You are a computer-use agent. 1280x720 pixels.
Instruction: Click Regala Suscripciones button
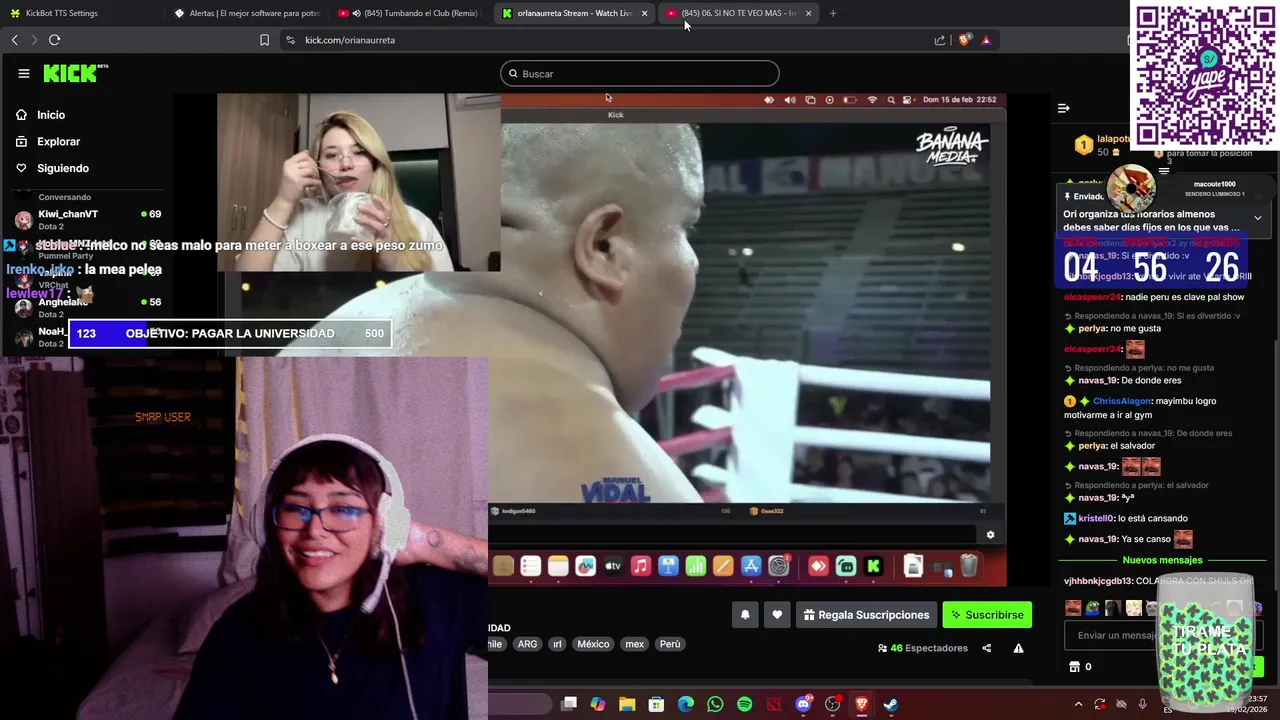pyautogui.click(x=867, y=615)
